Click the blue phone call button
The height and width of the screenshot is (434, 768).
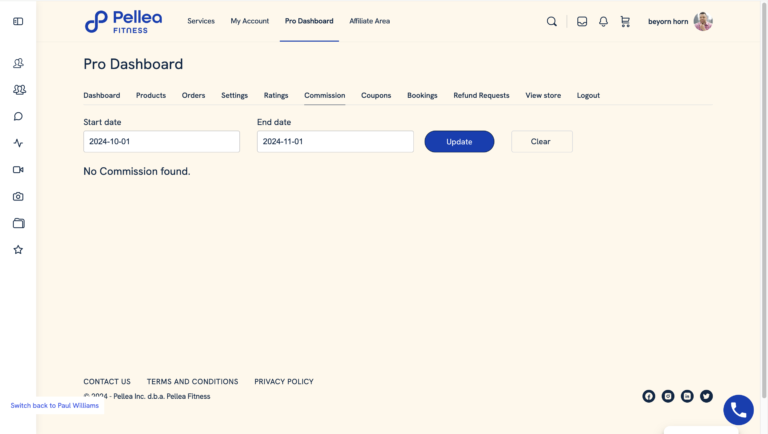[739, 410]
